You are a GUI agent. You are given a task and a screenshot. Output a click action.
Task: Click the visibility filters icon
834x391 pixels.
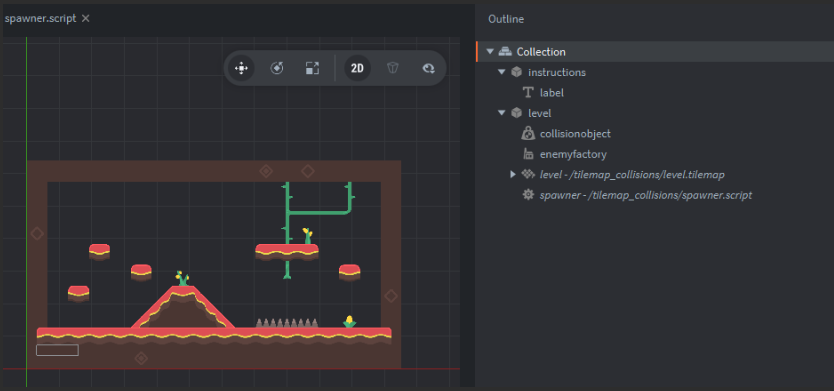click(x=428, y=68)
